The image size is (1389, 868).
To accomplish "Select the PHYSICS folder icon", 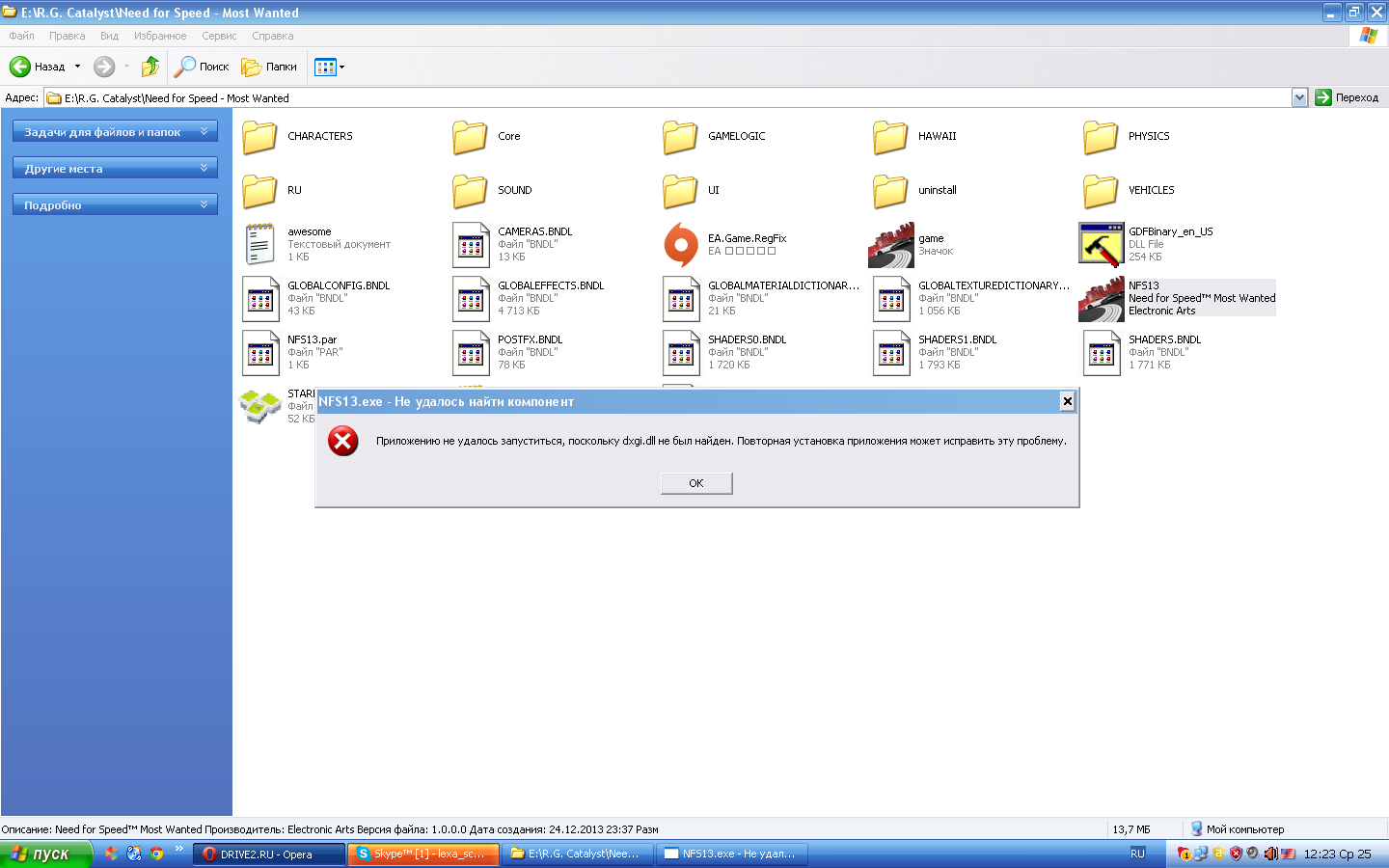I will click(1101, 137).
